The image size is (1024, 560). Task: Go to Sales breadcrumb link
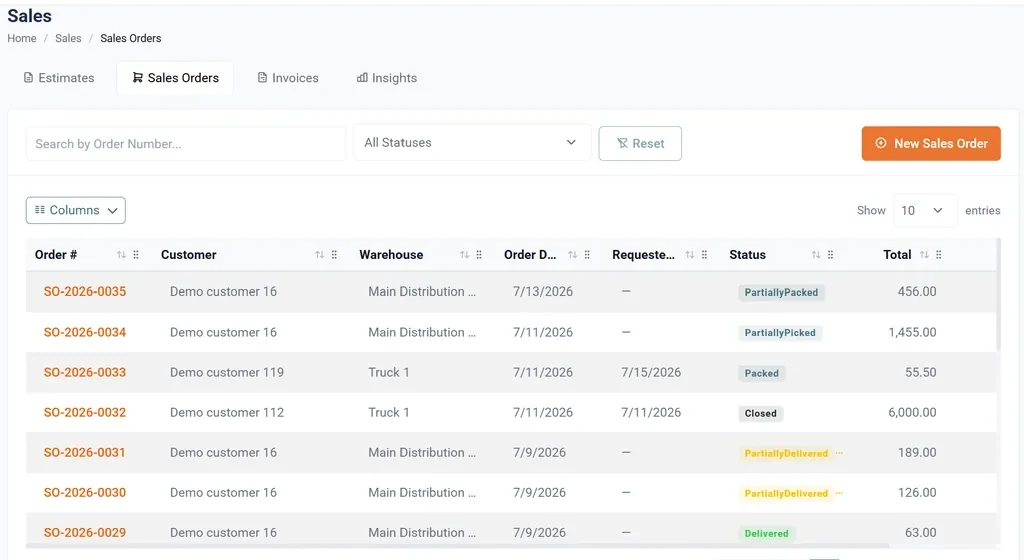[68, 39]
